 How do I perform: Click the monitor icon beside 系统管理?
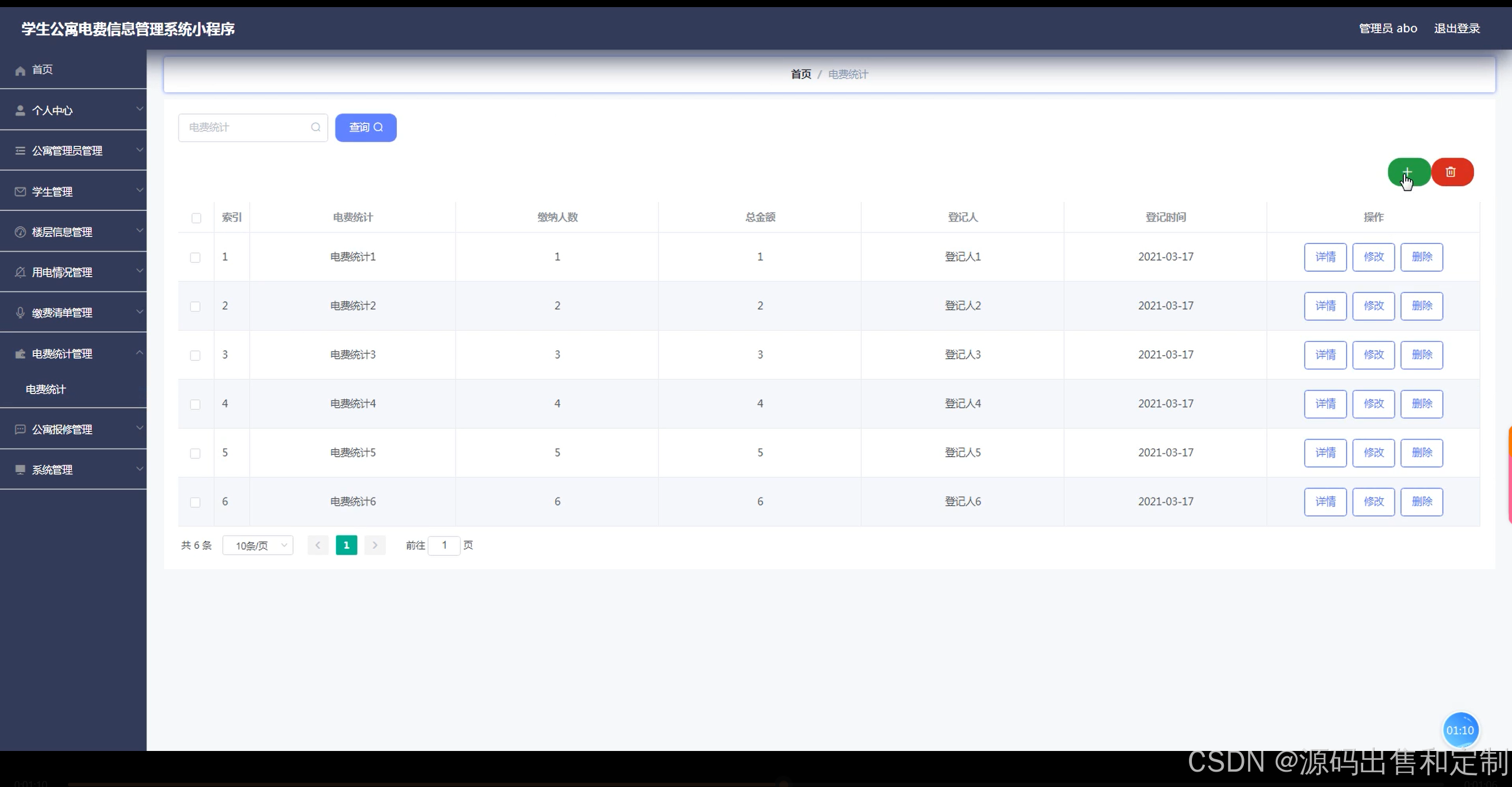[20, 470]
